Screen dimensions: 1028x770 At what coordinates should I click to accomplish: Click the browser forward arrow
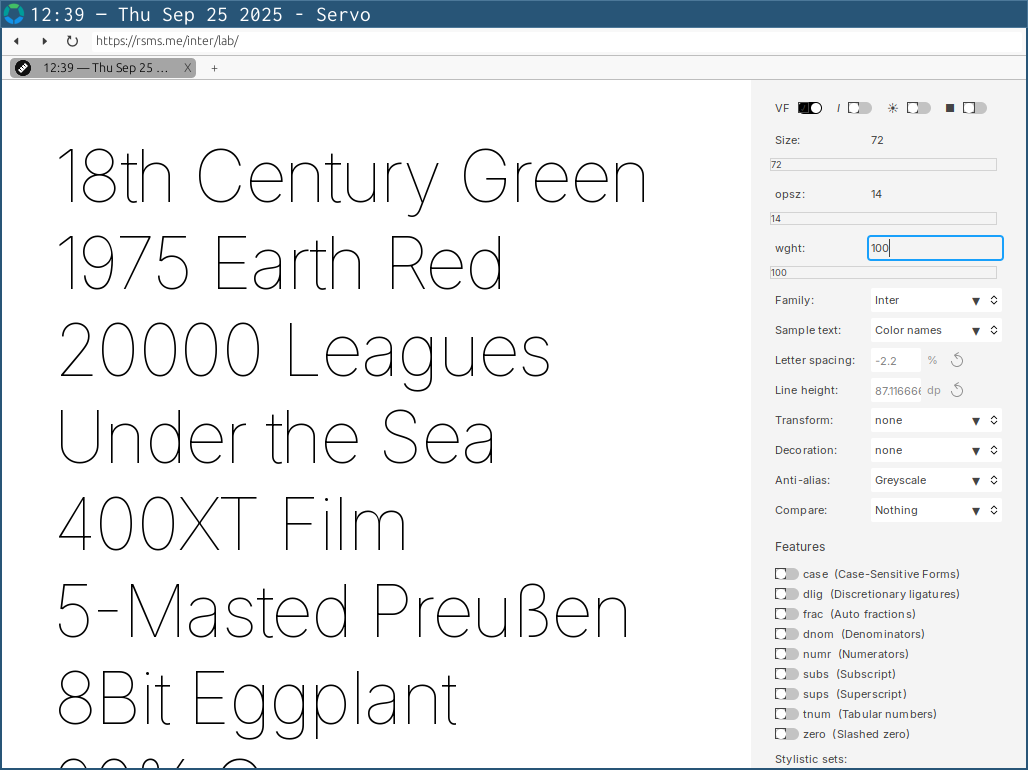[44, 41]
